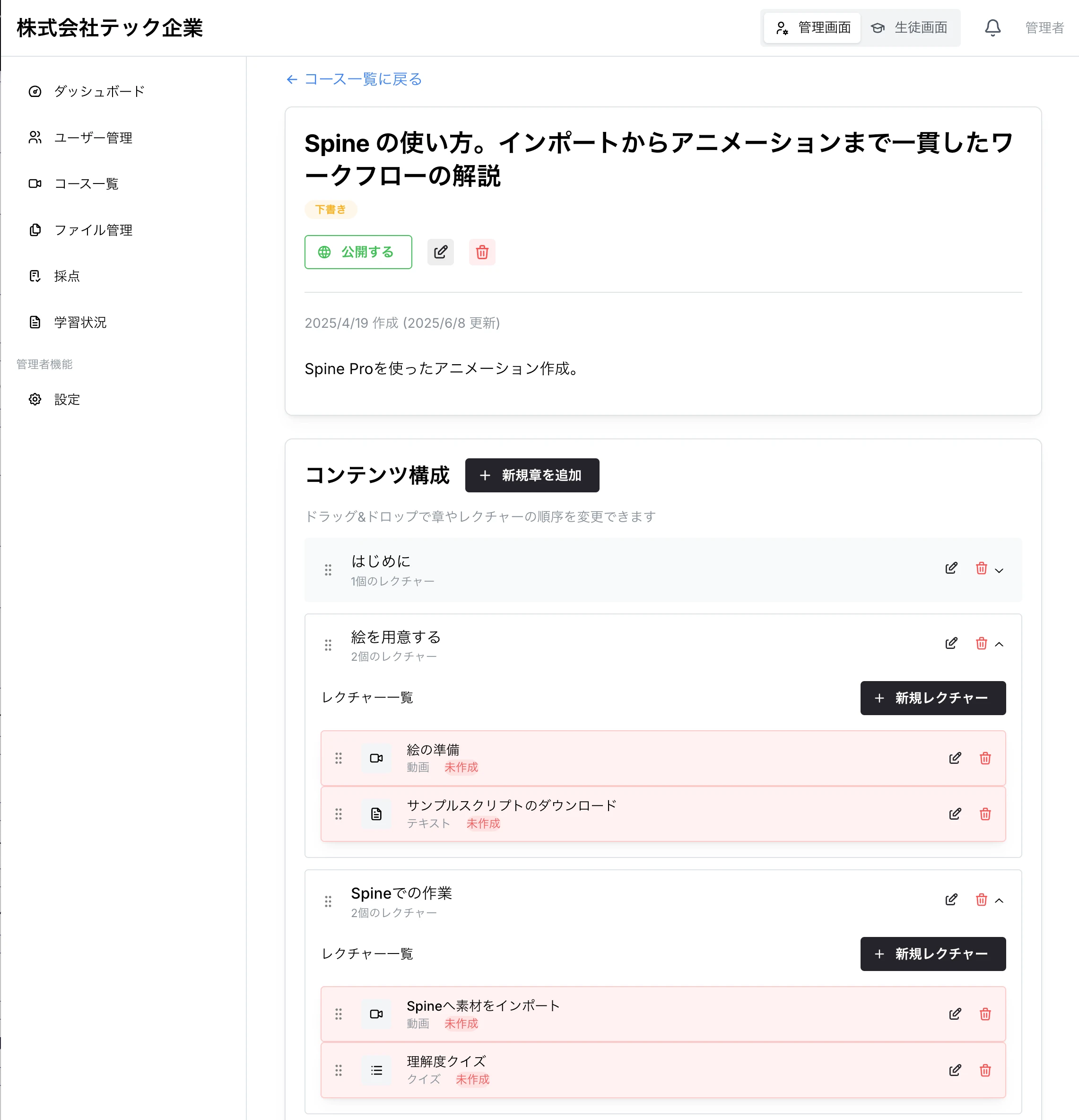Screen dimensions: 1079x1120
Task: Click drag handle of はじめに chapter
Action: (328, 570)
